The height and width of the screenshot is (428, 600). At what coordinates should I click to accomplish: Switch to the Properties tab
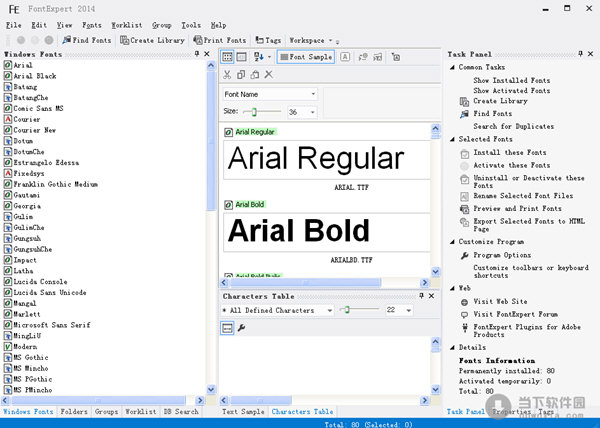(x=512, y=412)
